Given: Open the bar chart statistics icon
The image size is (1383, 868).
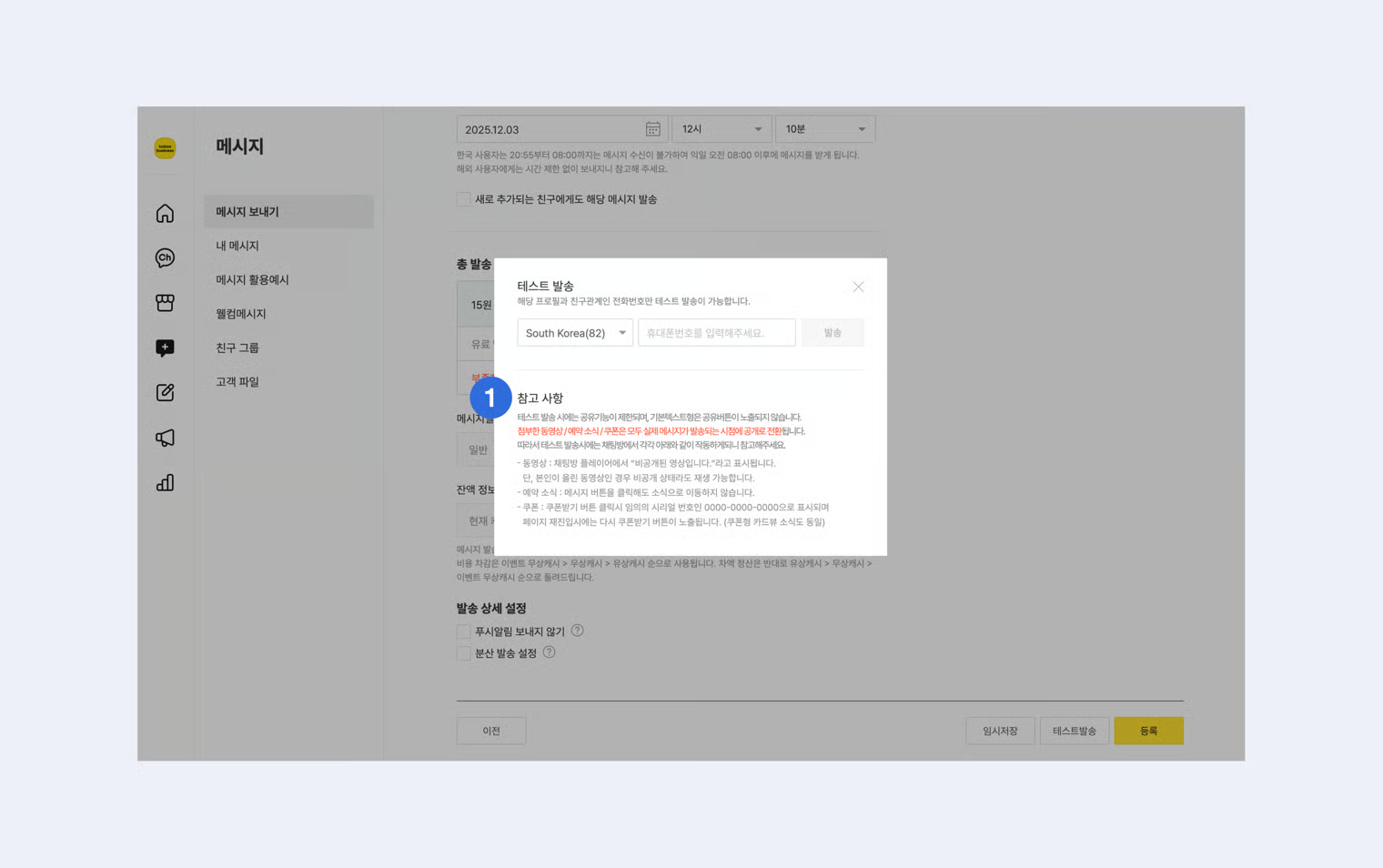Looking at the screenshot, I should pos(165,483).
